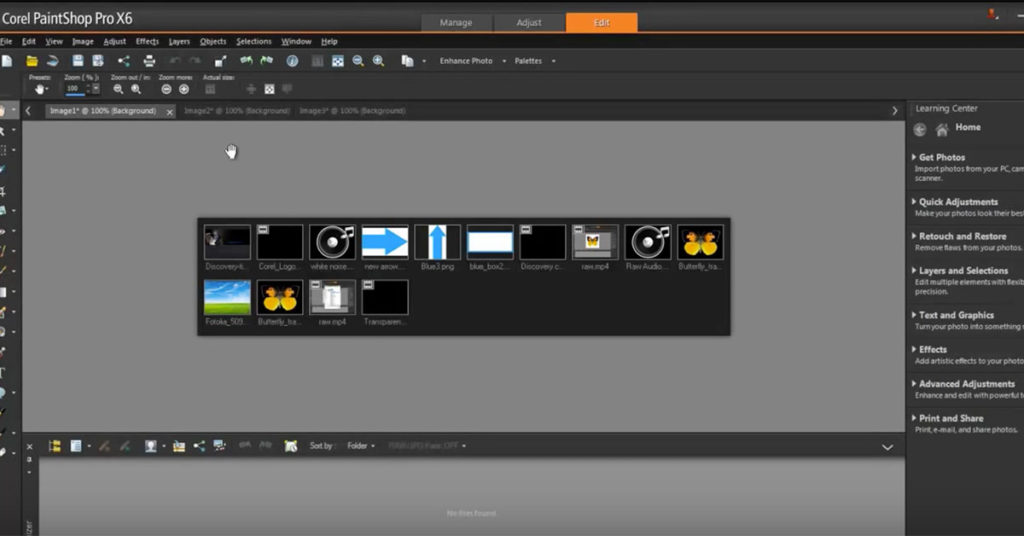Open the Organizer view mode dropdown arrow
The width and height of the screenshot is (1024, 536).
click(x=89, y=446)
